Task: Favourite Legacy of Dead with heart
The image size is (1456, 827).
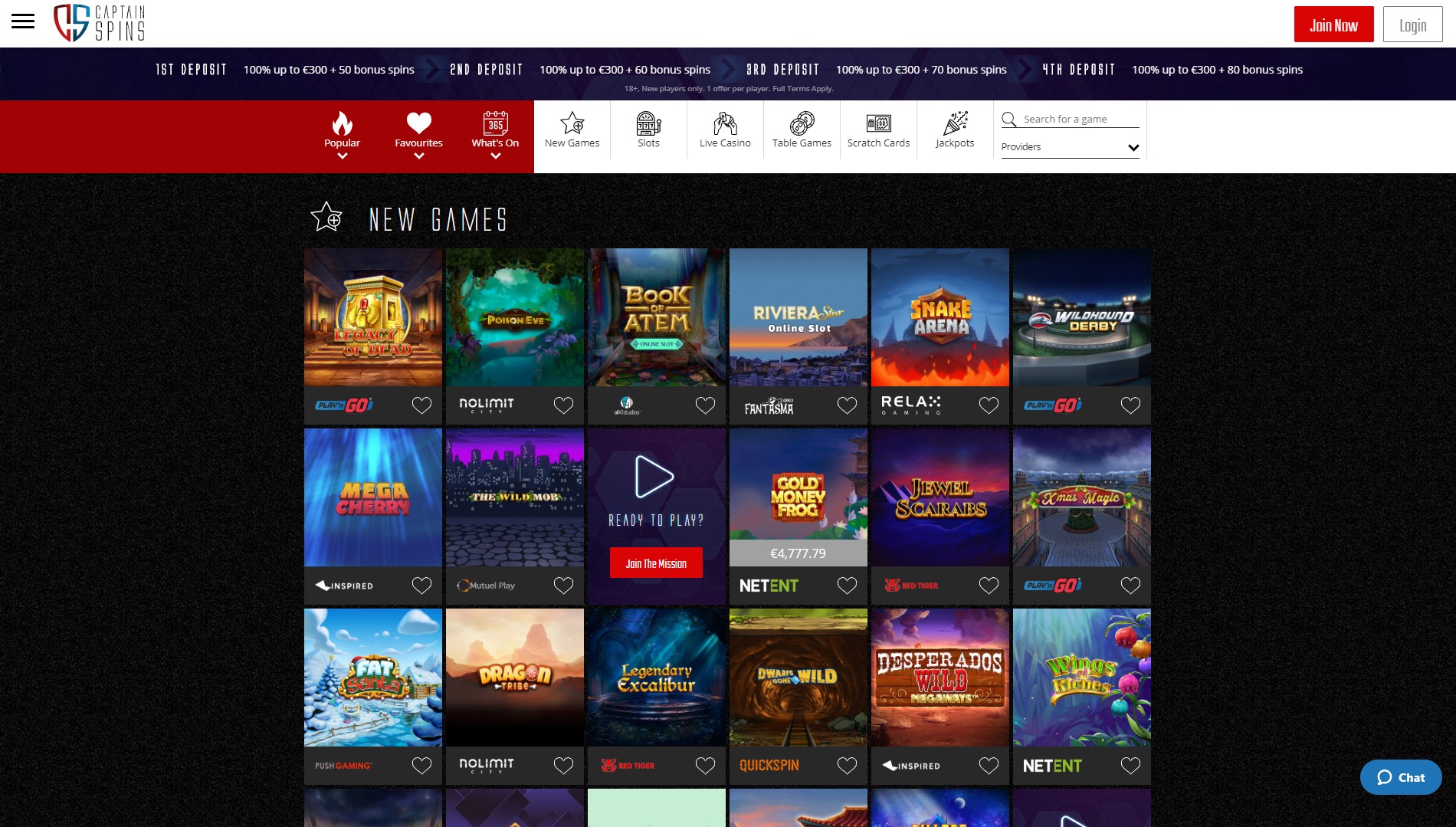Action: click(x=421, y=405)
